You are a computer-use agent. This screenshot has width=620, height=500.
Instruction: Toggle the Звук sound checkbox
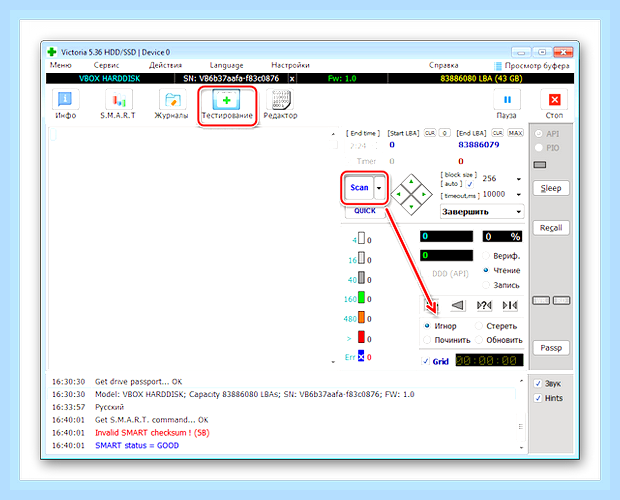(538, 383)
